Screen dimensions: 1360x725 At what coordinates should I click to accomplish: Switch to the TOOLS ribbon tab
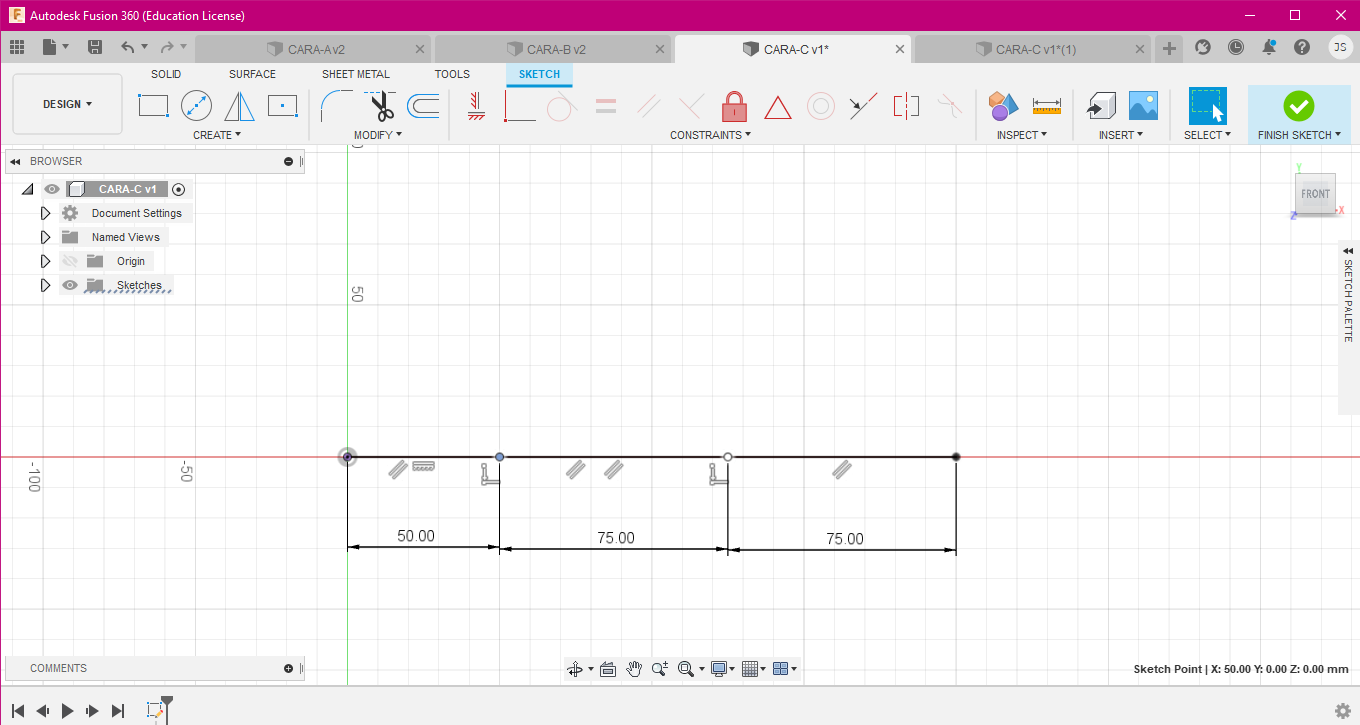(452, 74)
